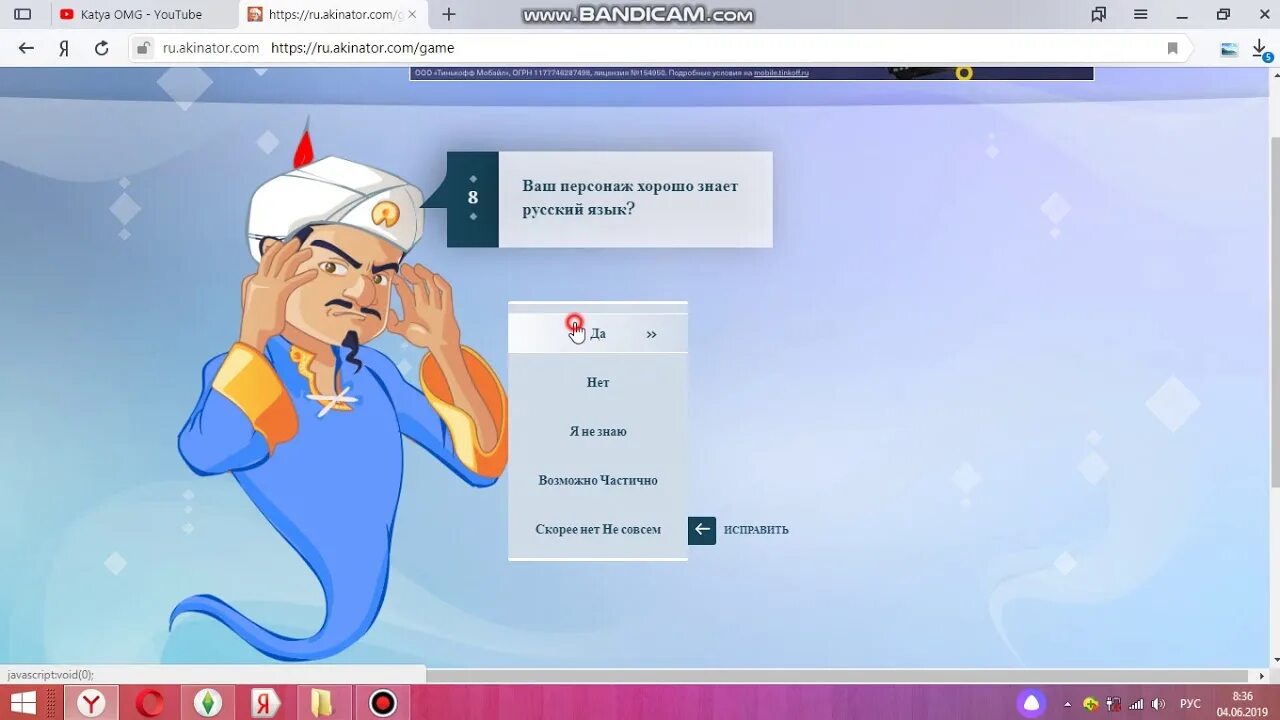
Task: Reload the current page
Action: point(101,48)
